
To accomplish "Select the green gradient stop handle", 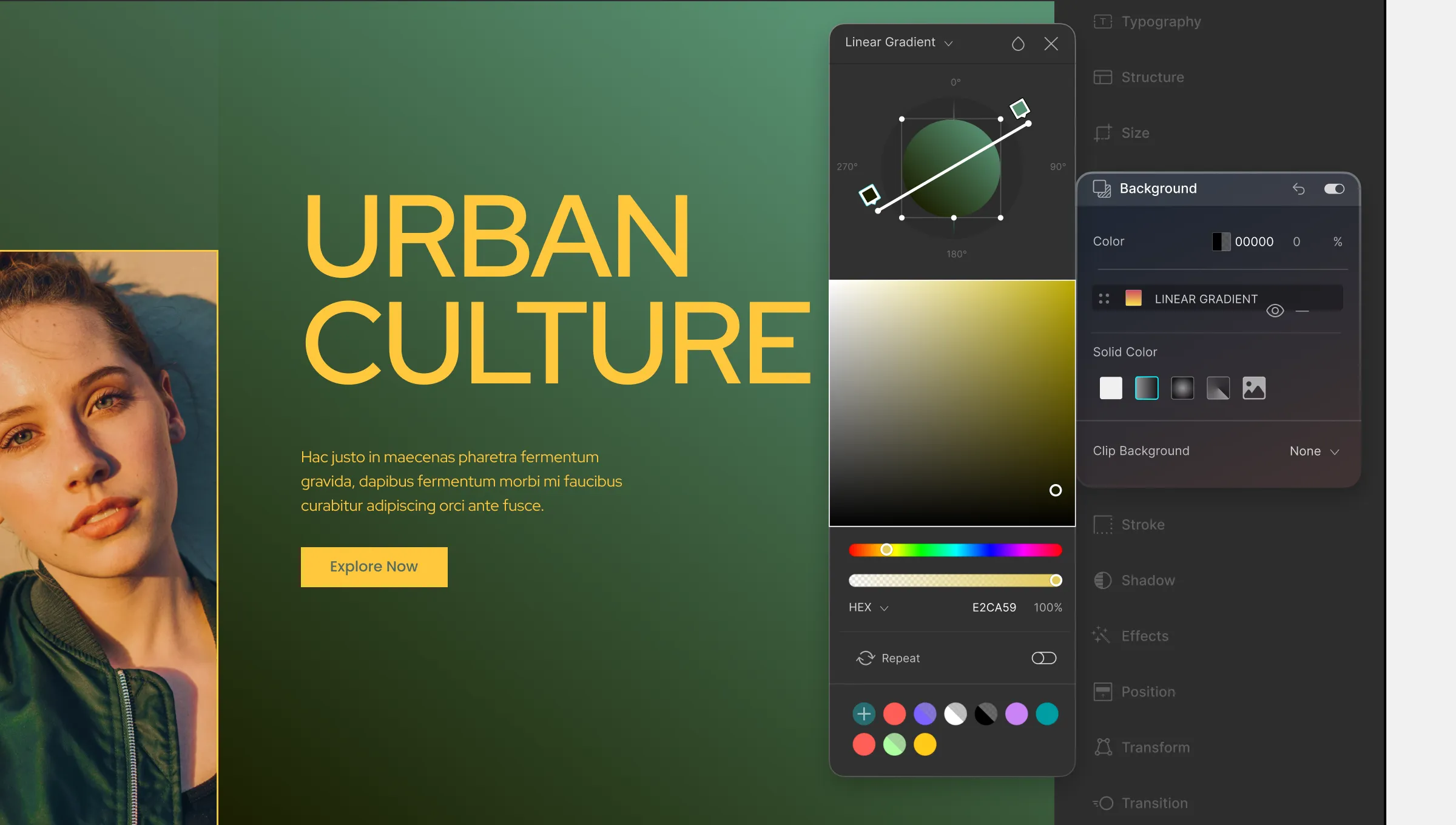I will pos(1020,109).
